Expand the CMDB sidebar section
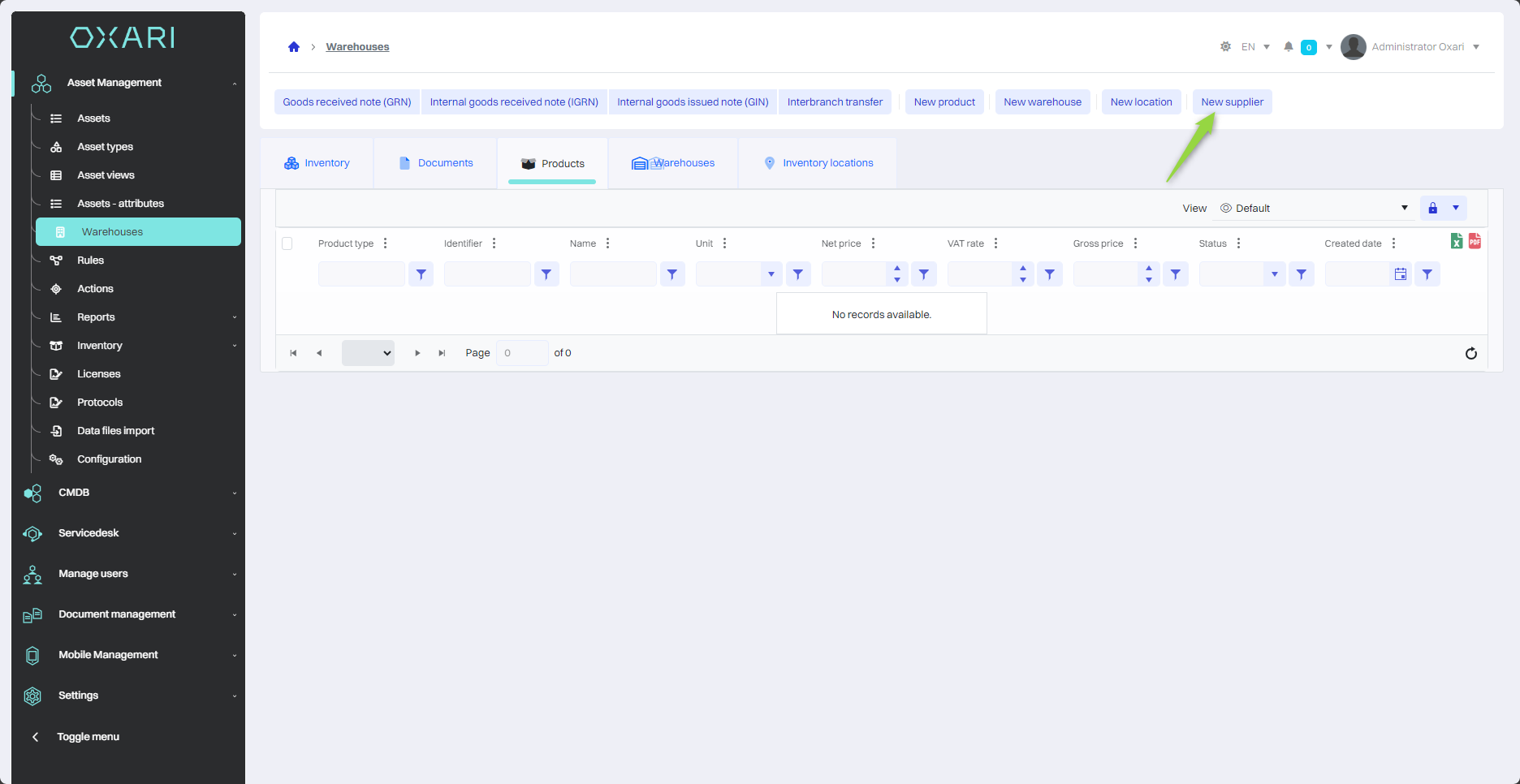 [130, 493]
